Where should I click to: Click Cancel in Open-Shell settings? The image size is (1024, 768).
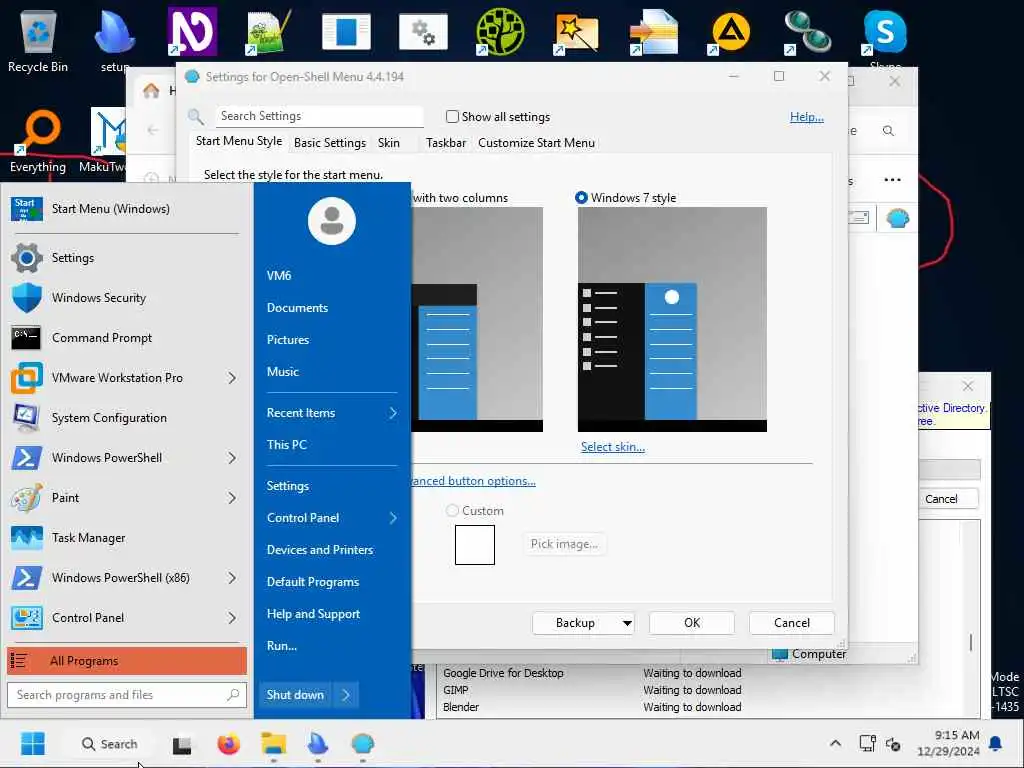(792, 623)
